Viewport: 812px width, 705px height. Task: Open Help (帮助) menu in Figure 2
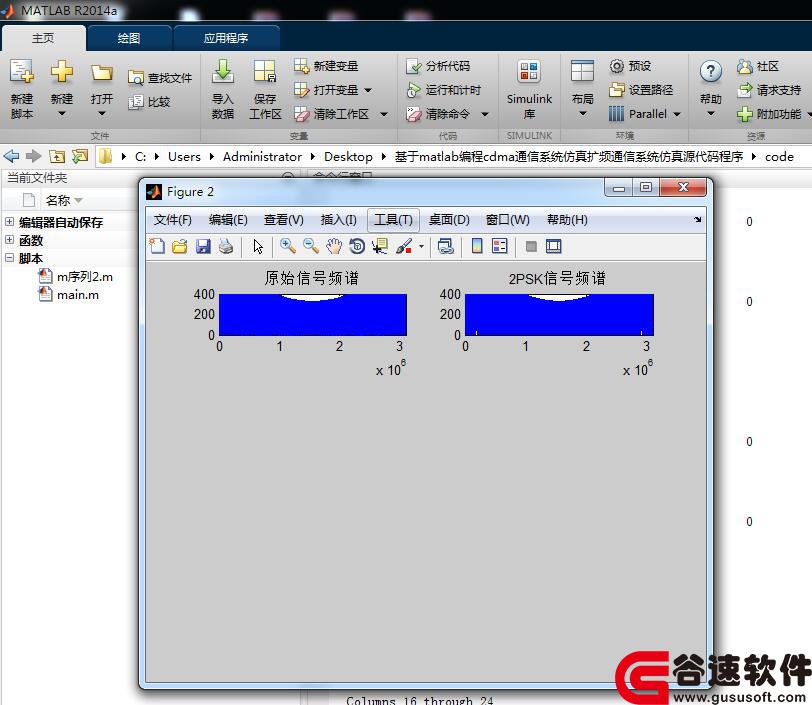567,220
